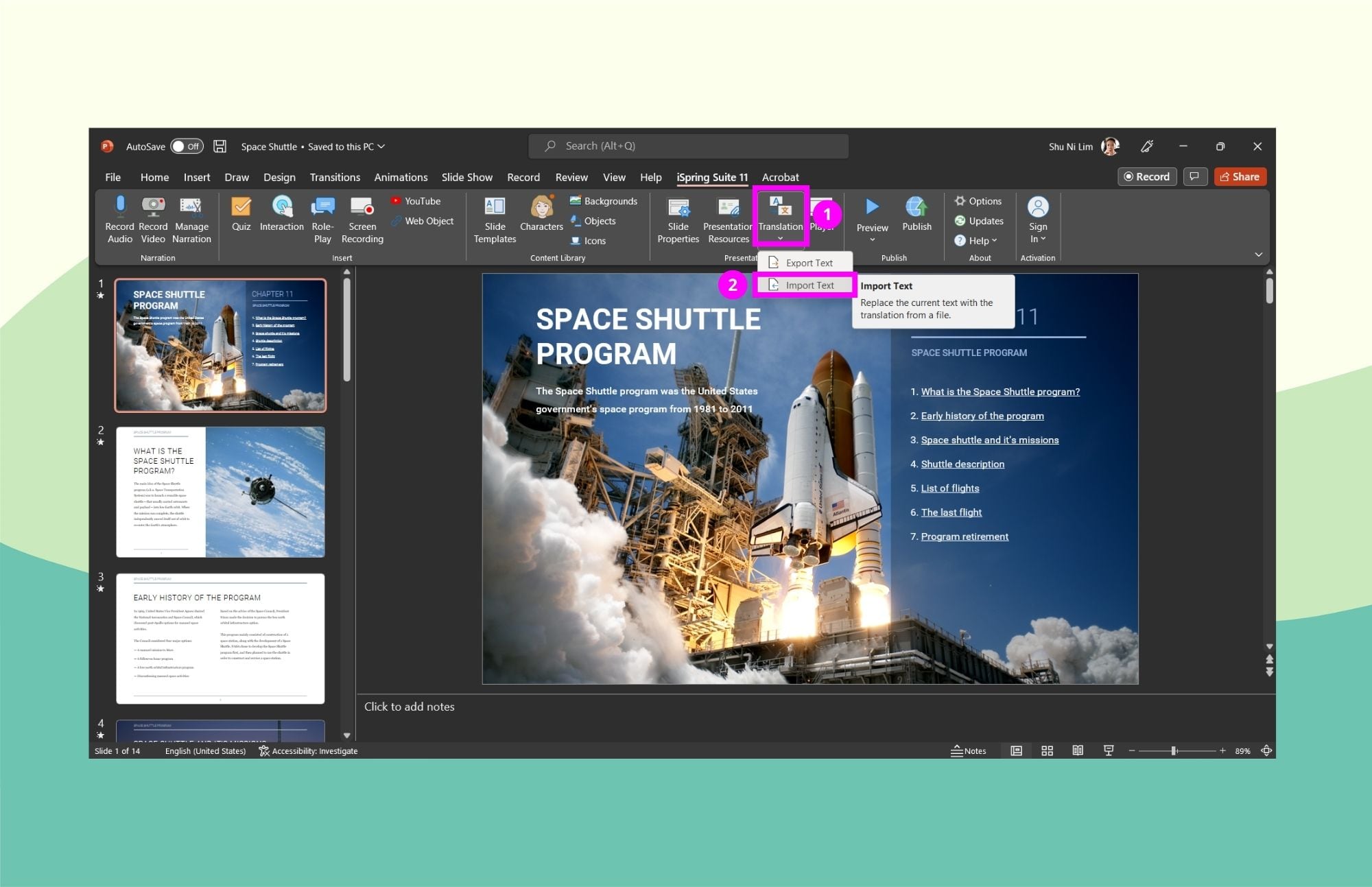Viewport: 1372px width, 887px height.
Task: Click zoom out minus button
Action: [1132, 751]
